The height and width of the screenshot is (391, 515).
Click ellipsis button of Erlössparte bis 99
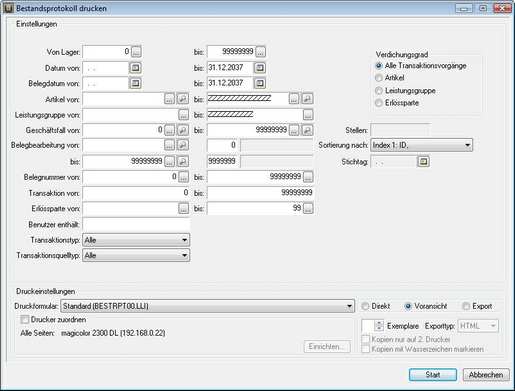tap(308, 209)
